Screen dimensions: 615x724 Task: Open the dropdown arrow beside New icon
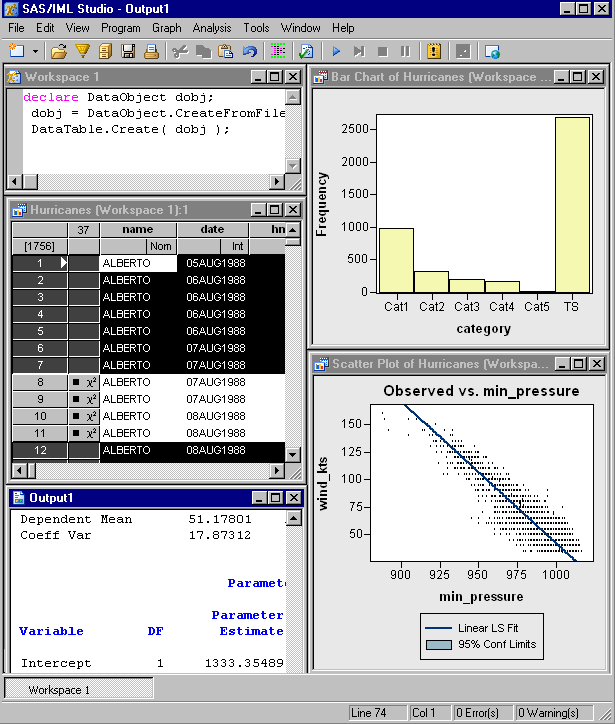[36, 51]
